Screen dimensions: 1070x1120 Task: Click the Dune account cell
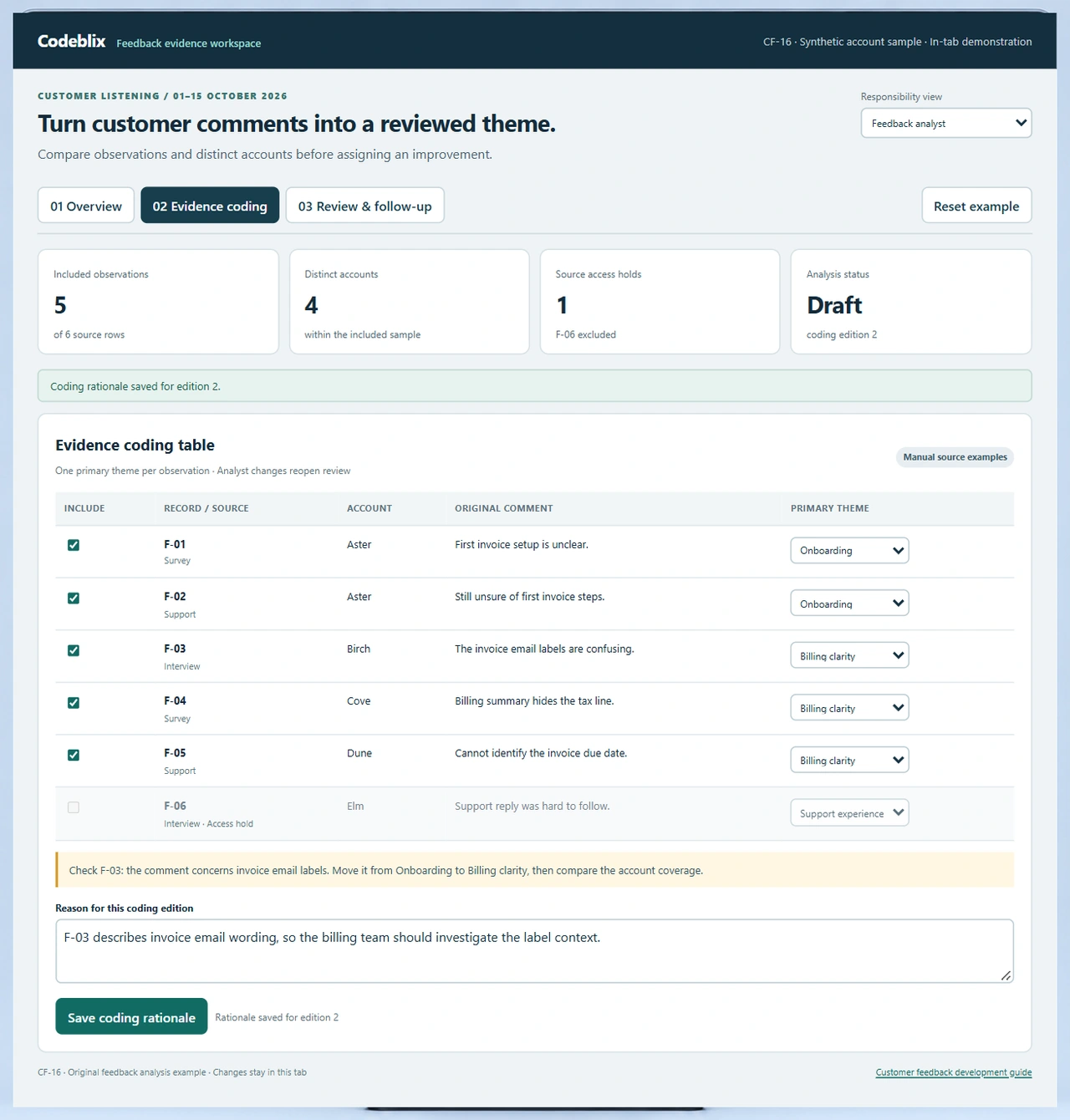pyautogui.click(x=359, y=753)
